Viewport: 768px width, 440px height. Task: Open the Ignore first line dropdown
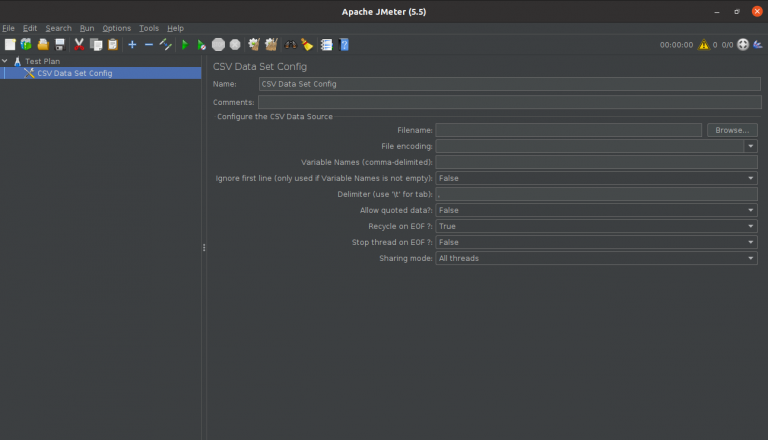coord(596,178)
